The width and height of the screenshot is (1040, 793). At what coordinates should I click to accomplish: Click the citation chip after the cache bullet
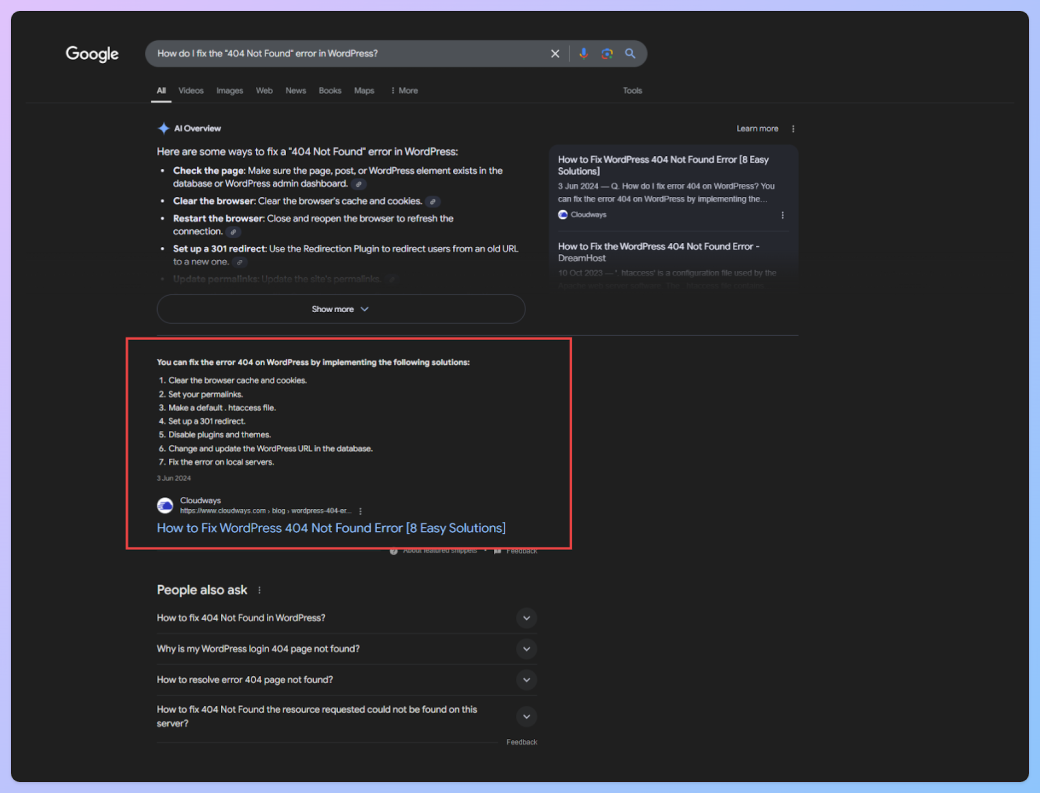(x=432, y=201)
